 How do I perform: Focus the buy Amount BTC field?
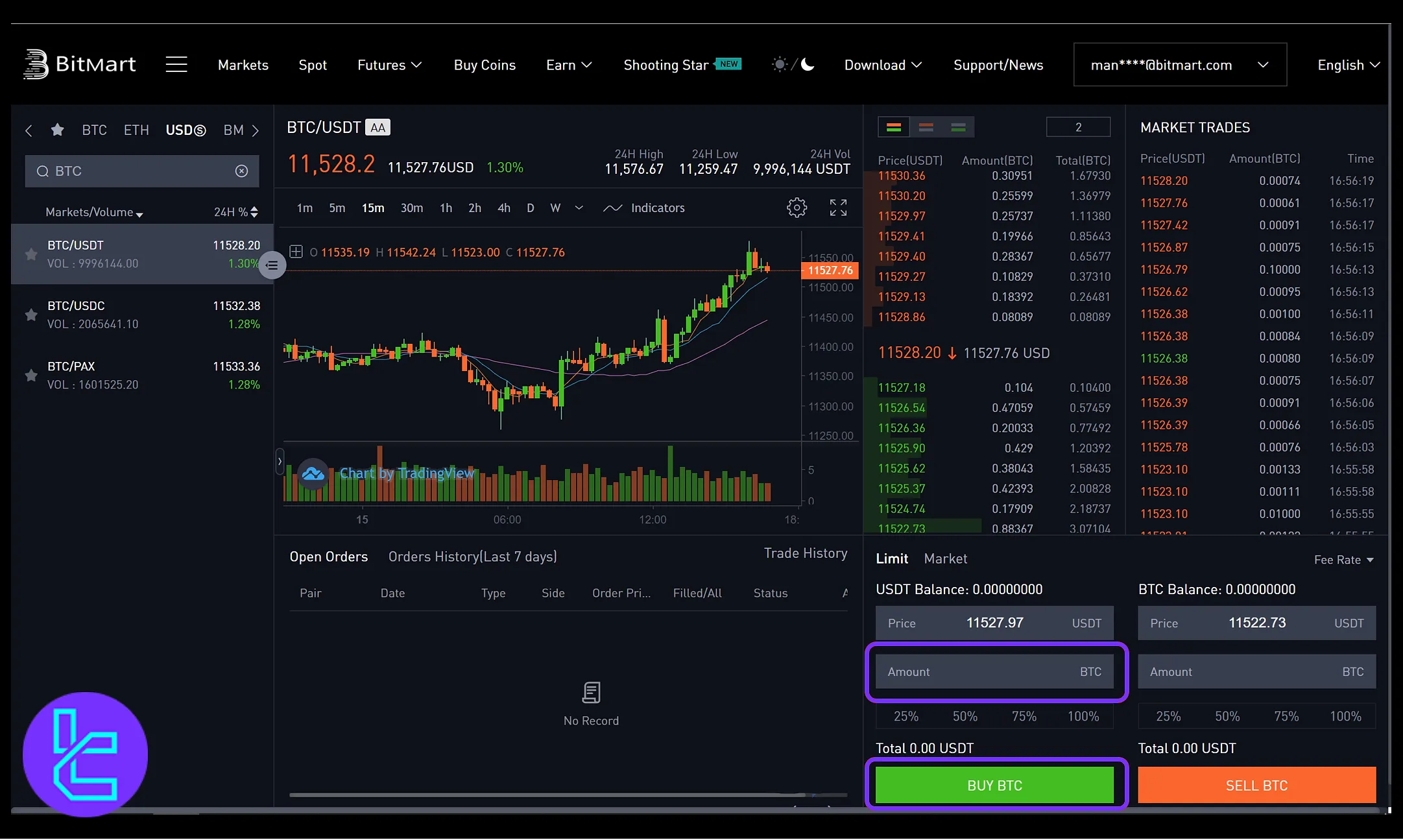(x=994, y=671)
